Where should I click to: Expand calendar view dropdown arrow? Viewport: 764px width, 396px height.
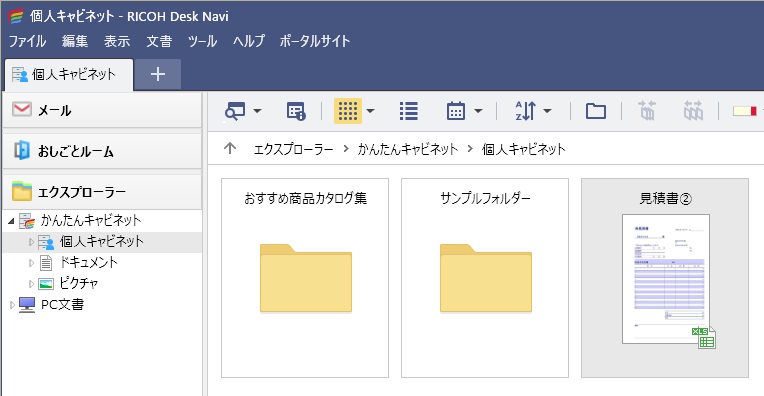[x=478, y=111]
